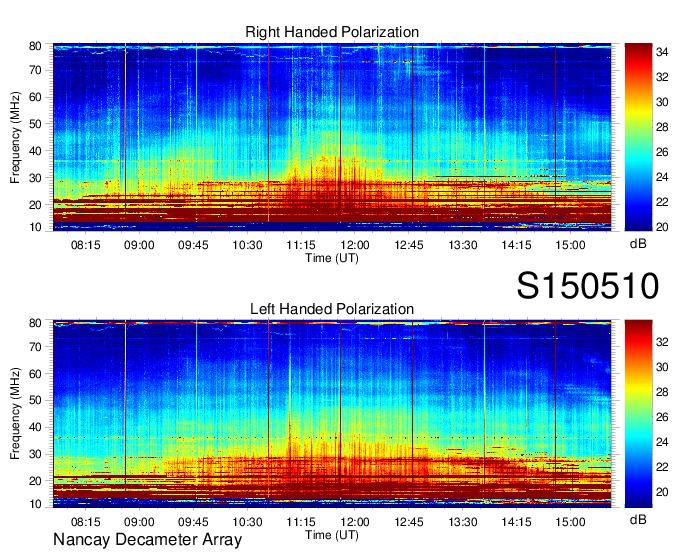Click 15:00 time tick on Left Handed plot
680x552 pixels.
point(570,522)
